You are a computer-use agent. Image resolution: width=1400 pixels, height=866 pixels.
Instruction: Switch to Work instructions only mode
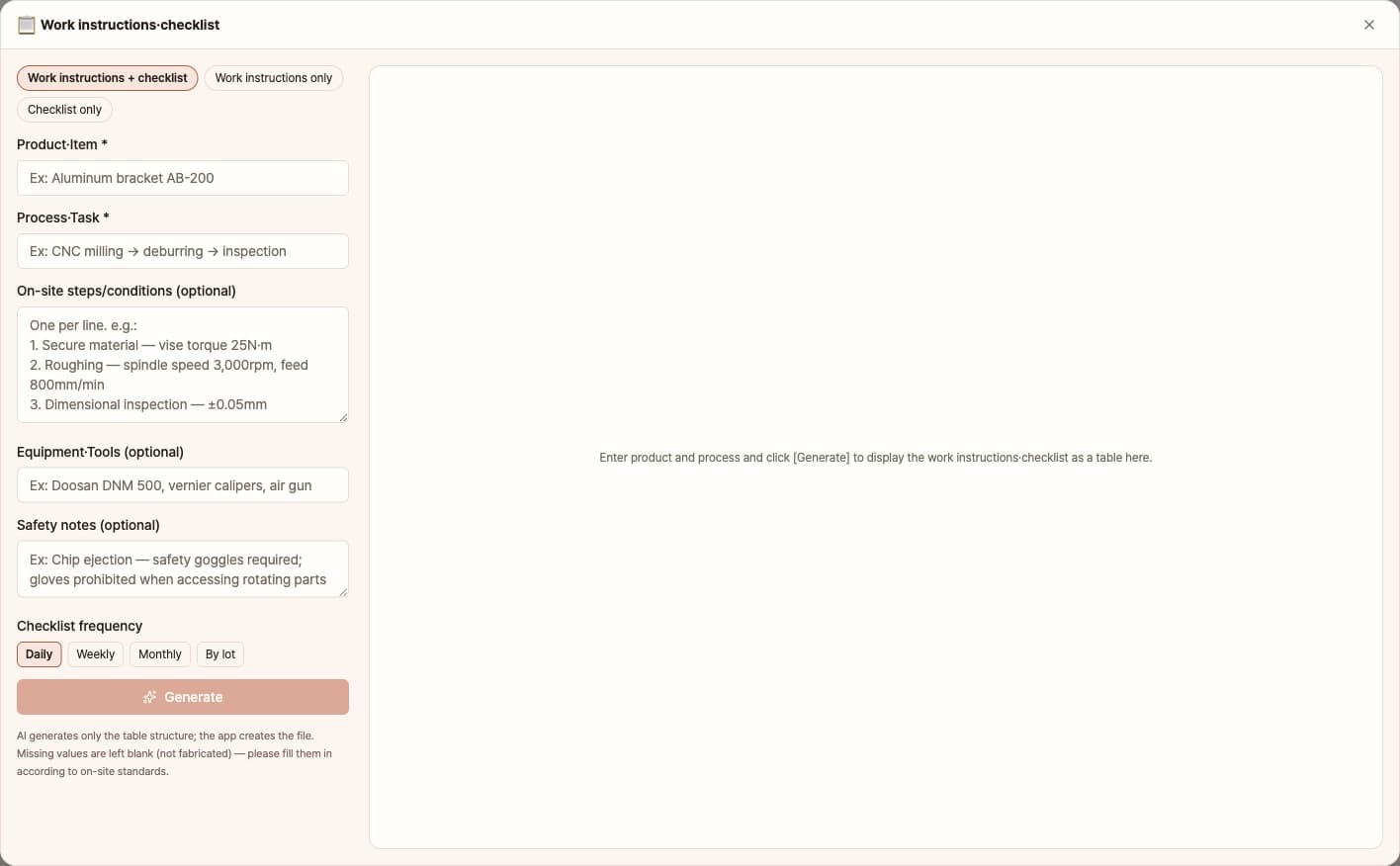tap(274, 78)
